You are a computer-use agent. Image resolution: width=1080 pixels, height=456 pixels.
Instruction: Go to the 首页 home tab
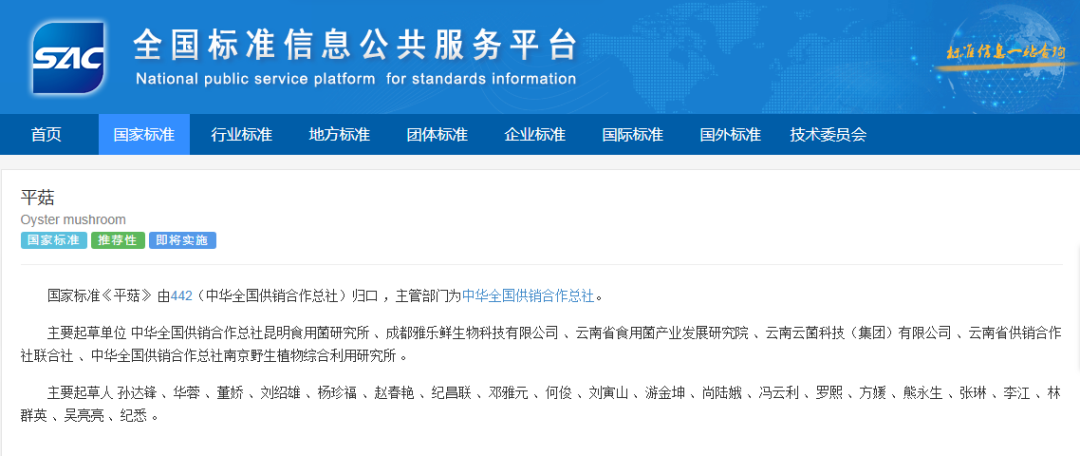[46, 135]
